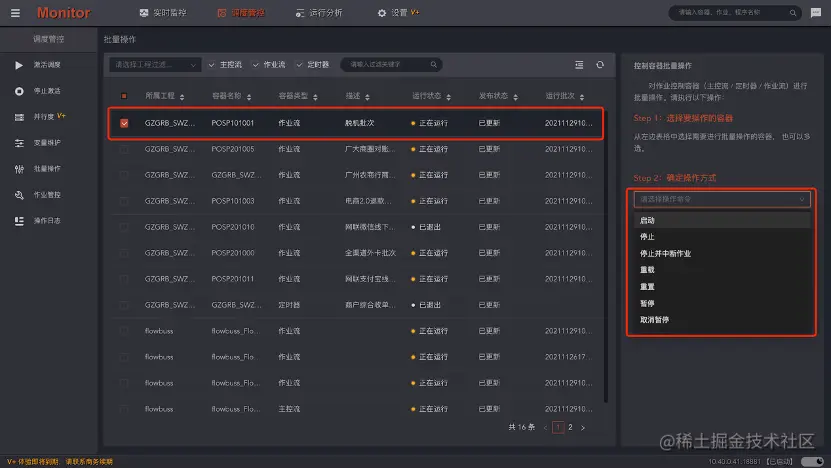Image resolution: width=832 pixels, height=468 pixels.
Task: Flip the status bar switch at bottom right
Action: click(x=812, y=462)
